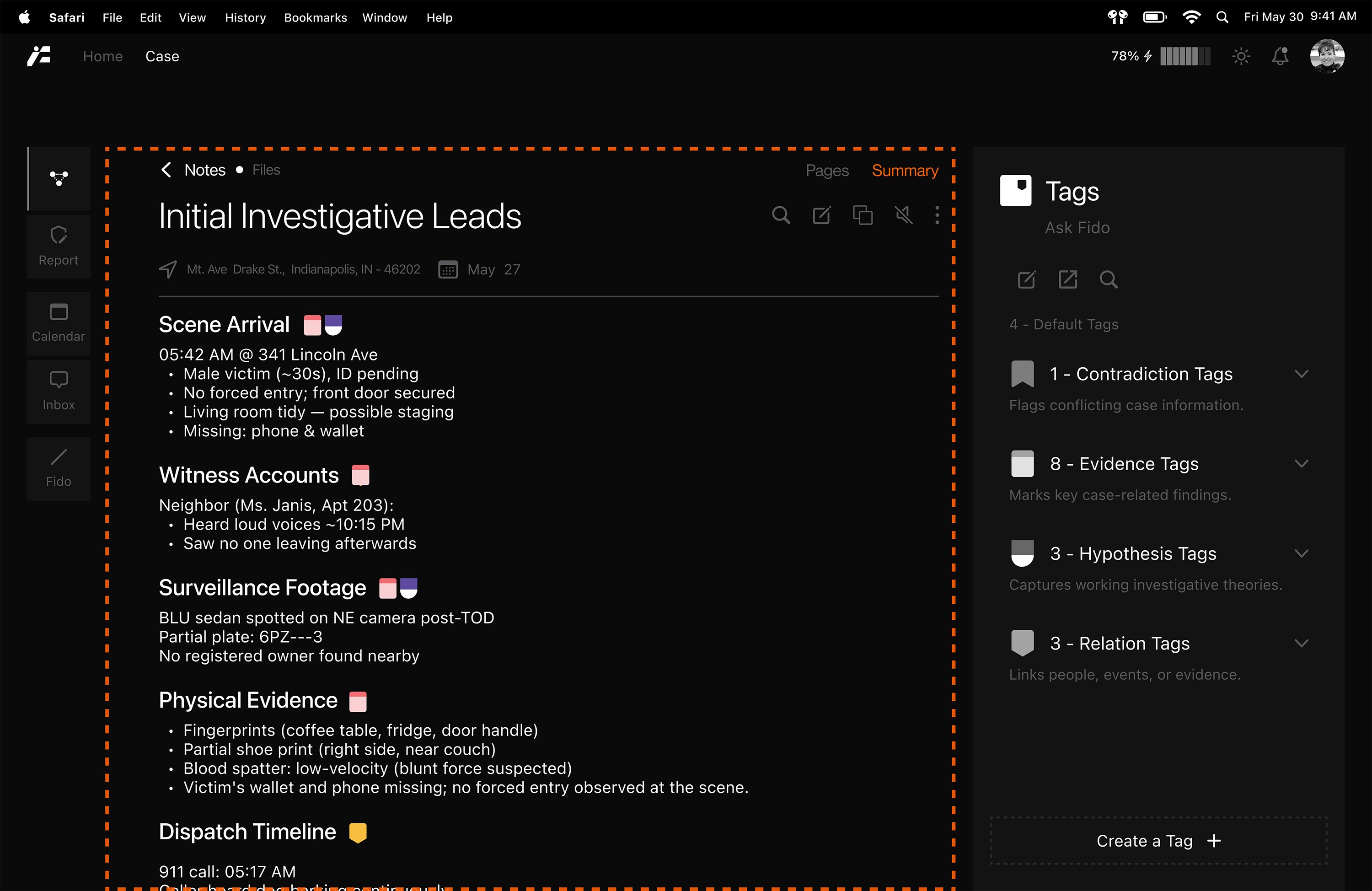The height and width of the screenshot is (891, 1372).
Task: Click the Tags panel search icon
Action: (x=1108, y=280)
